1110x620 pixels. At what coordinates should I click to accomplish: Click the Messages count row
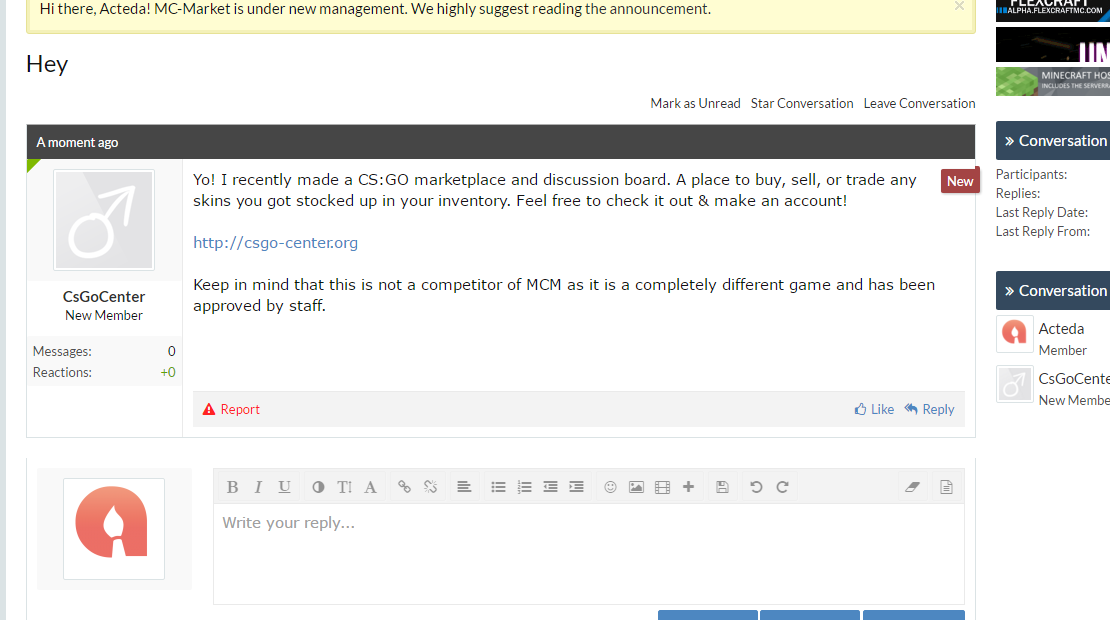(104, 351)
